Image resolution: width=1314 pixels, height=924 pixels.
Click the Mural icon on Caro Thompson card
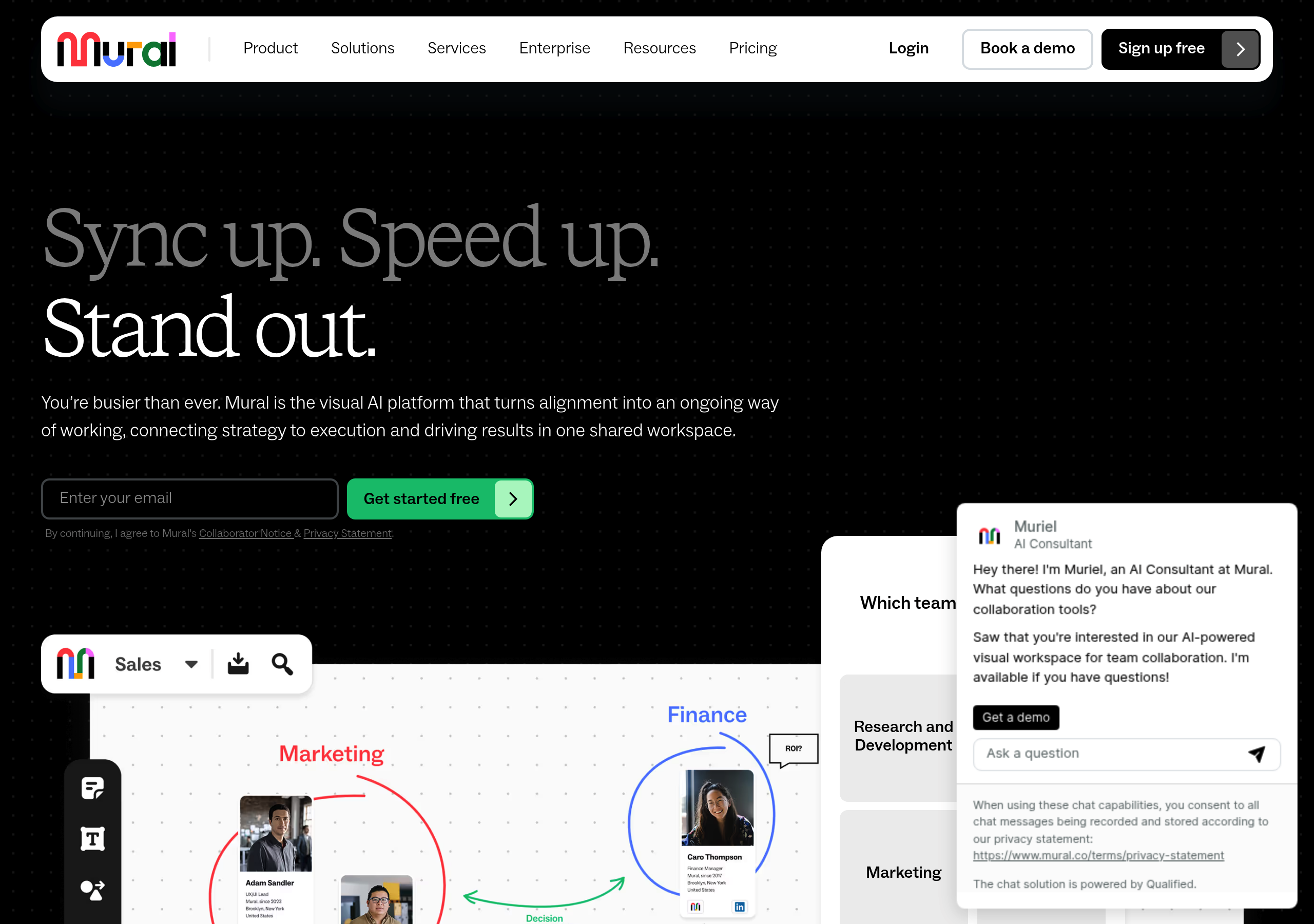click(695, 907)
